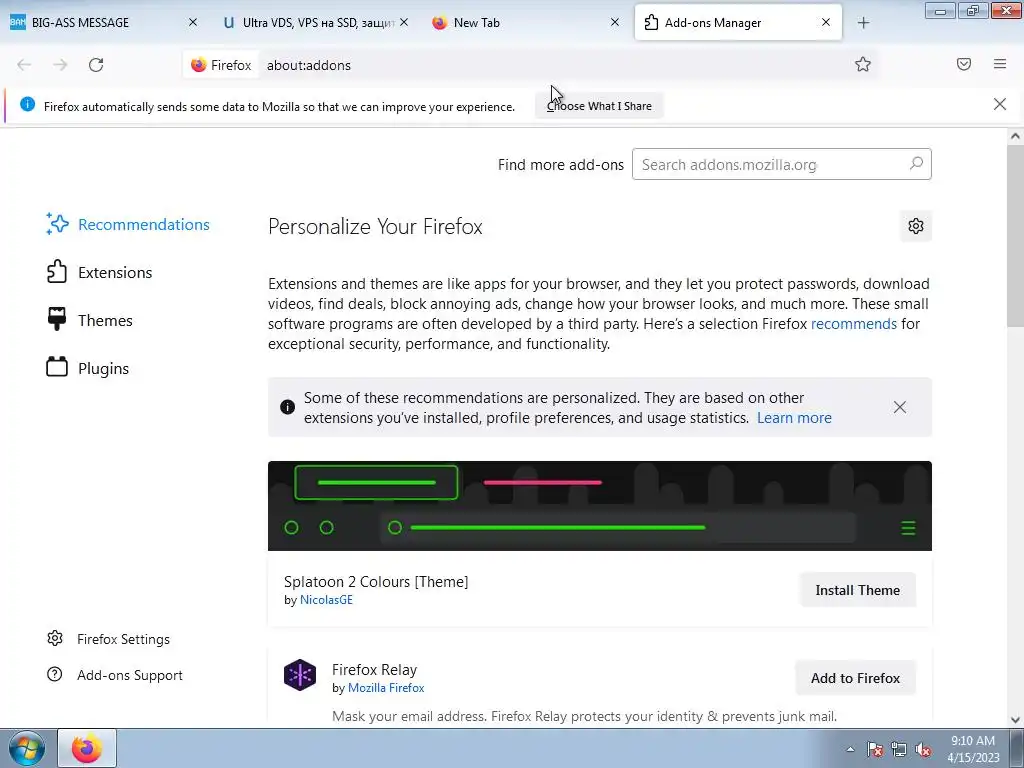Focus the Search addons.mozilla.org field

[781, 164]
